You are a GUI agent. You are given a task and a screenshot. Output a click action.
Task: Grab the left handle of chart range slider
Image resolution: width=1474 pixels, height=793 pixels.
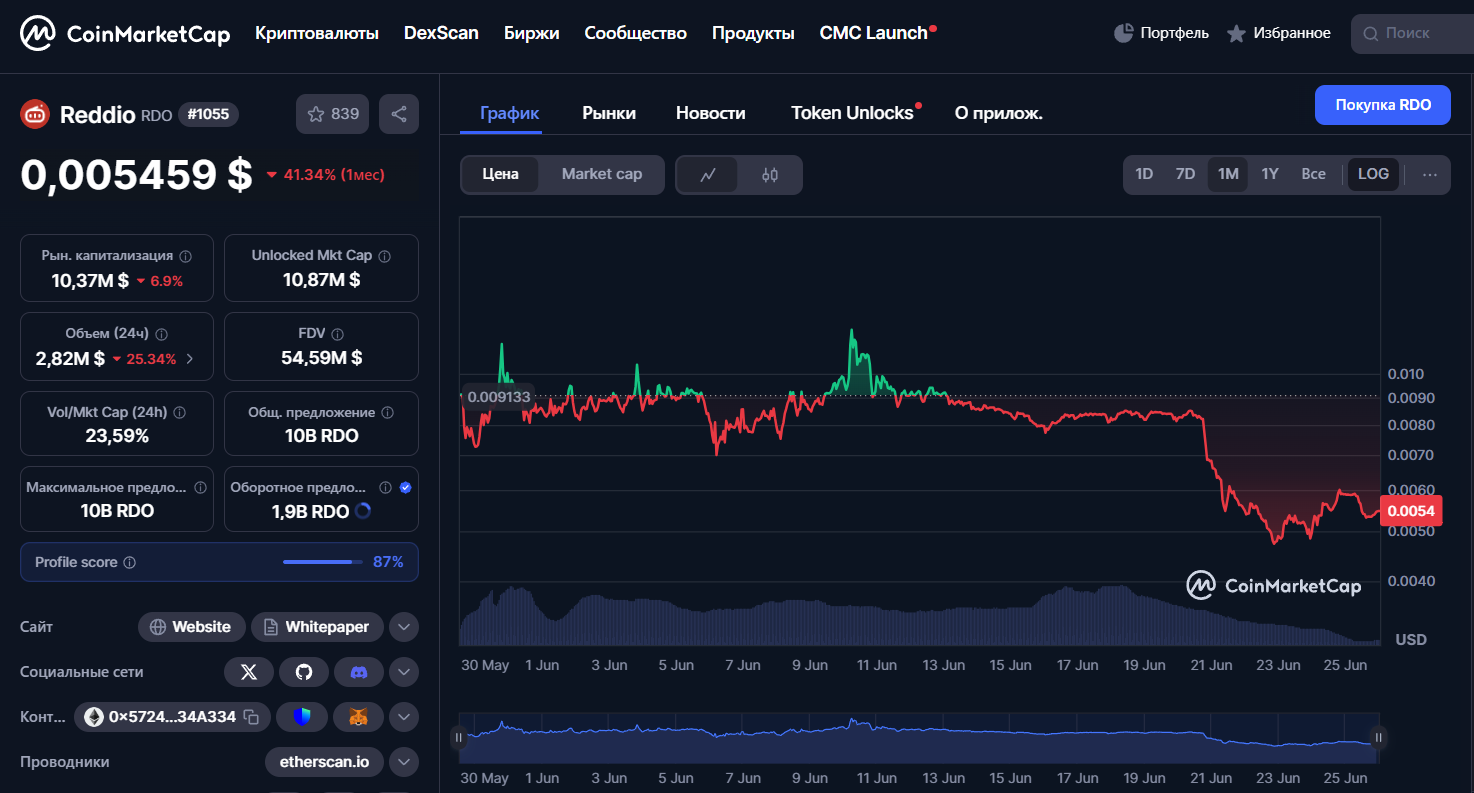459,738
